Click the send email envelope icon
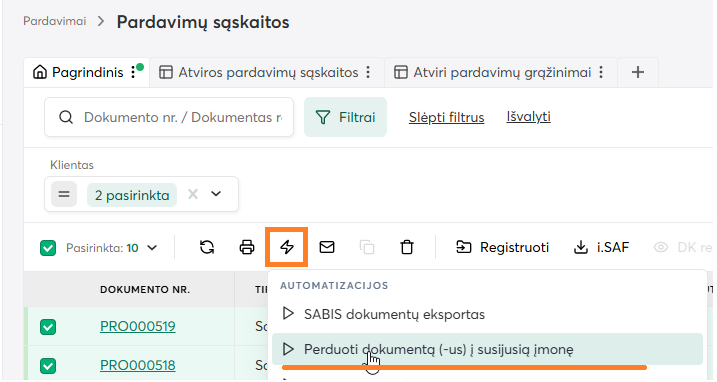717x382 pixels. point(327,247)
